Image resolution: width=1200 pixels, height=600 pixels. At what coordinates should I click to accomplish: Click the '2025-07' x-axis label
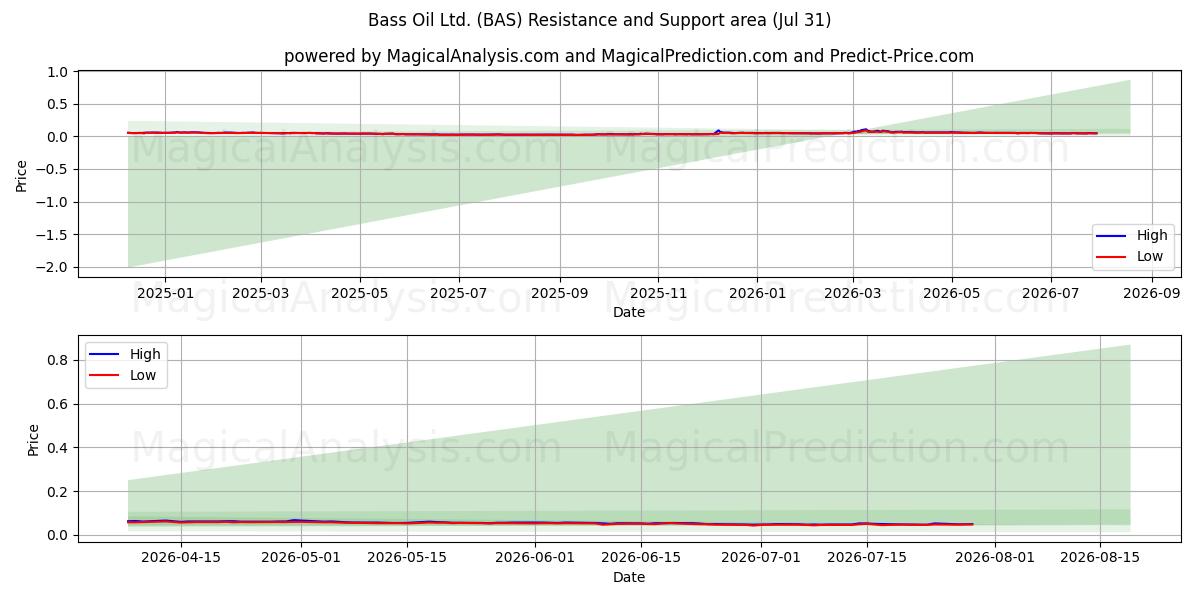click(459, 294)
